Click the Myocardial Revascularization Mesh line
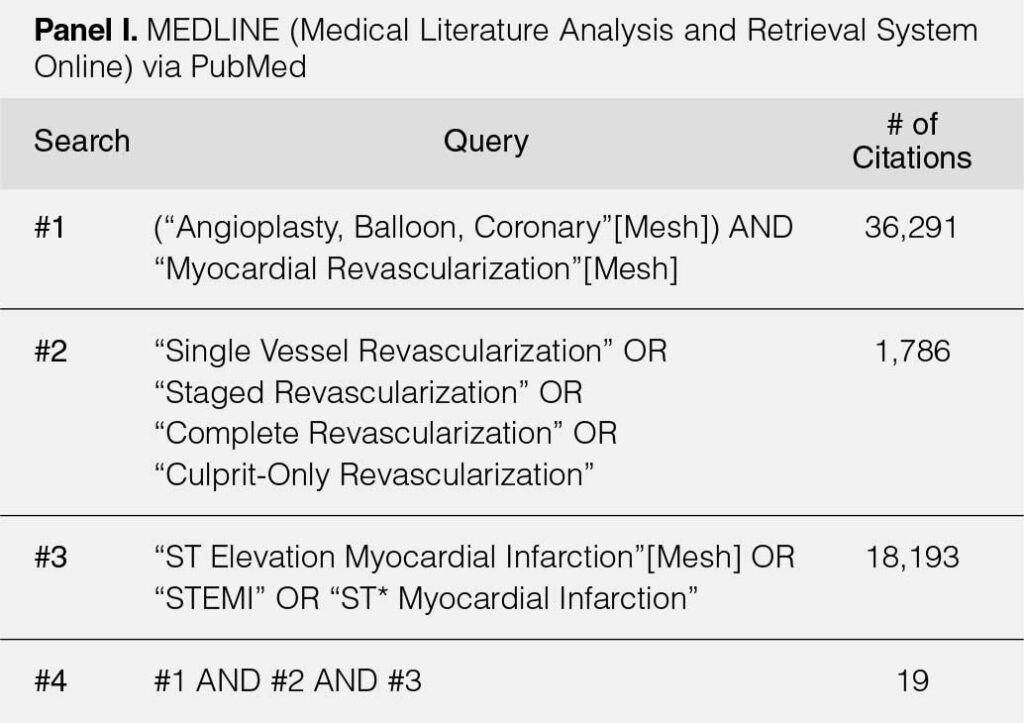 pyautogui.click(x=416, y=268)
